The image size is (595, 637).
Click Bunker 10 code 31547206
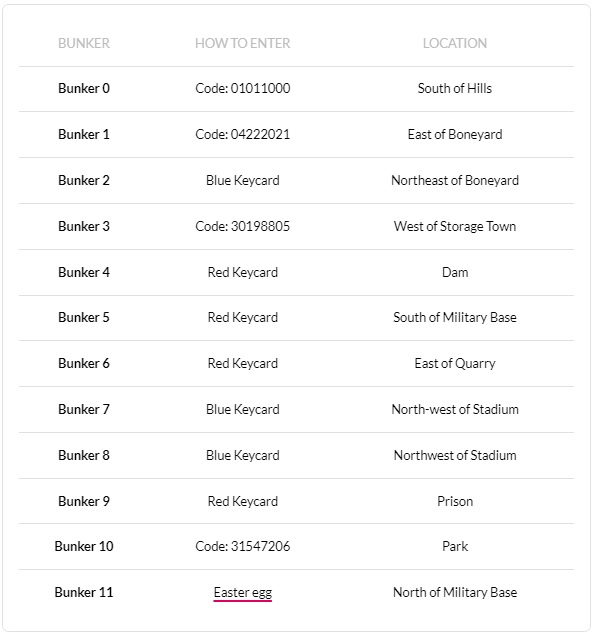pyautogui.click(x=242, y=546)
